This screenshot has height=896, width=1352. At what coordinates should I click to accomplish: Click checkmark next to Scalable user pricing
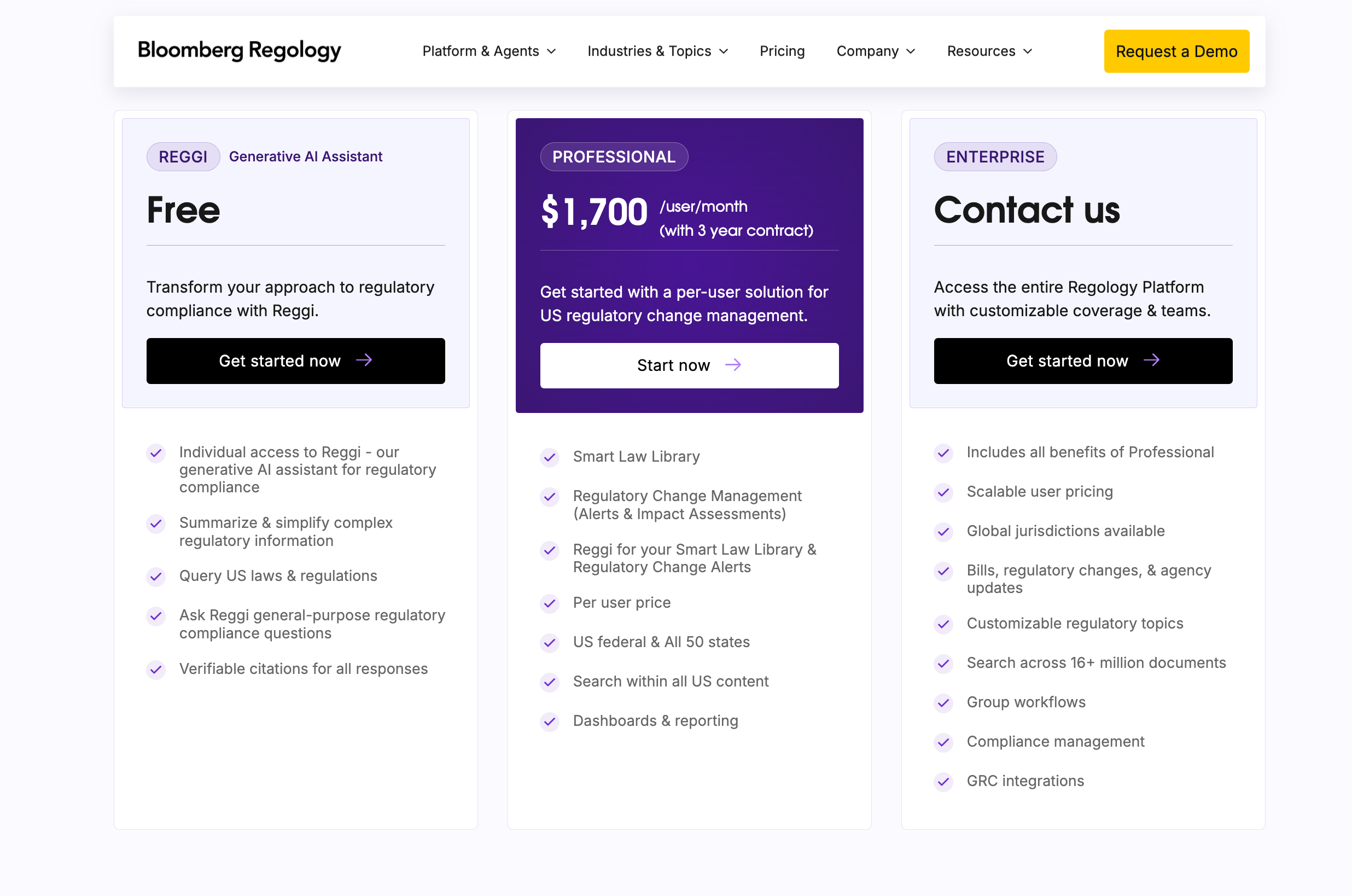click(x=943, y=492)
